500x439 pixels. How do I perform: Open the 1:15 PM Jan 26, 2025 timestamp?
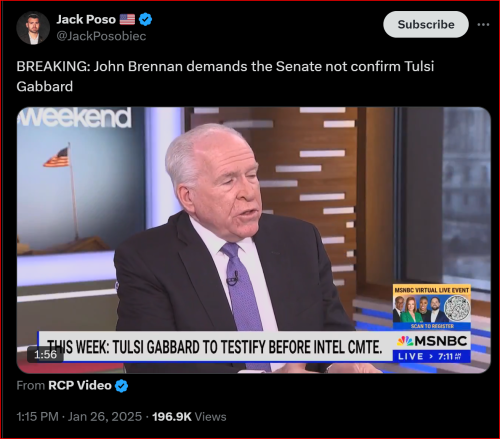(79, 417)
